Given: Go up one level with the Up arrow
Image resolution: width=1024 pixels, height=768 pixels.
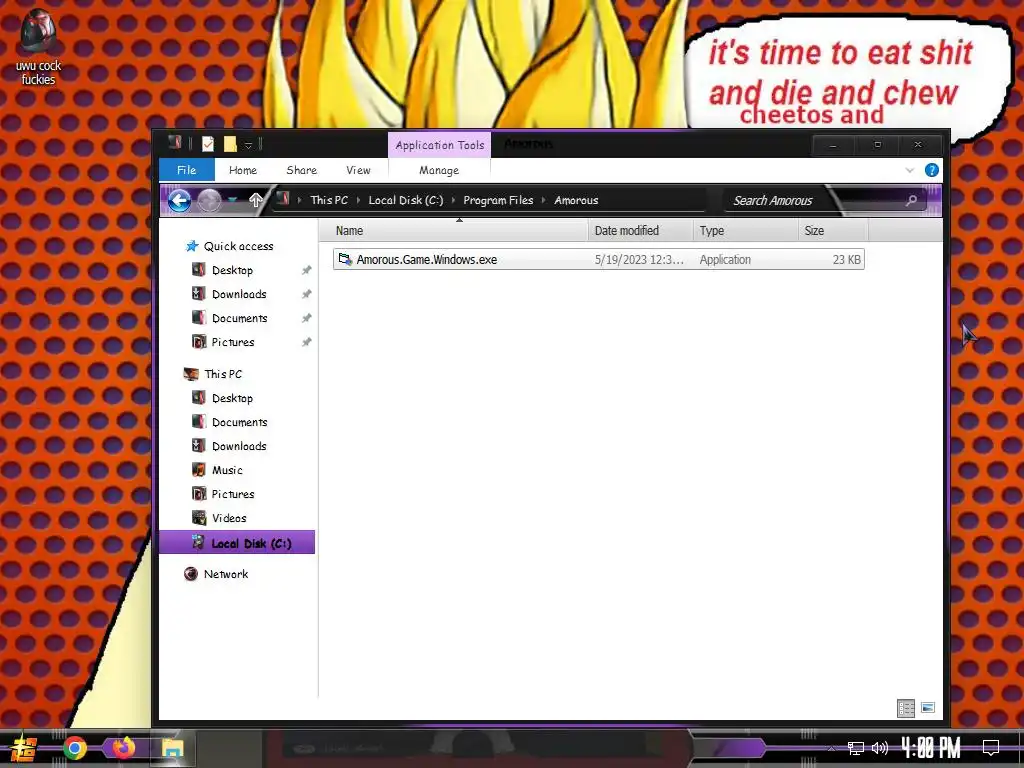Looking at the screenshot, I should point(255,200).
